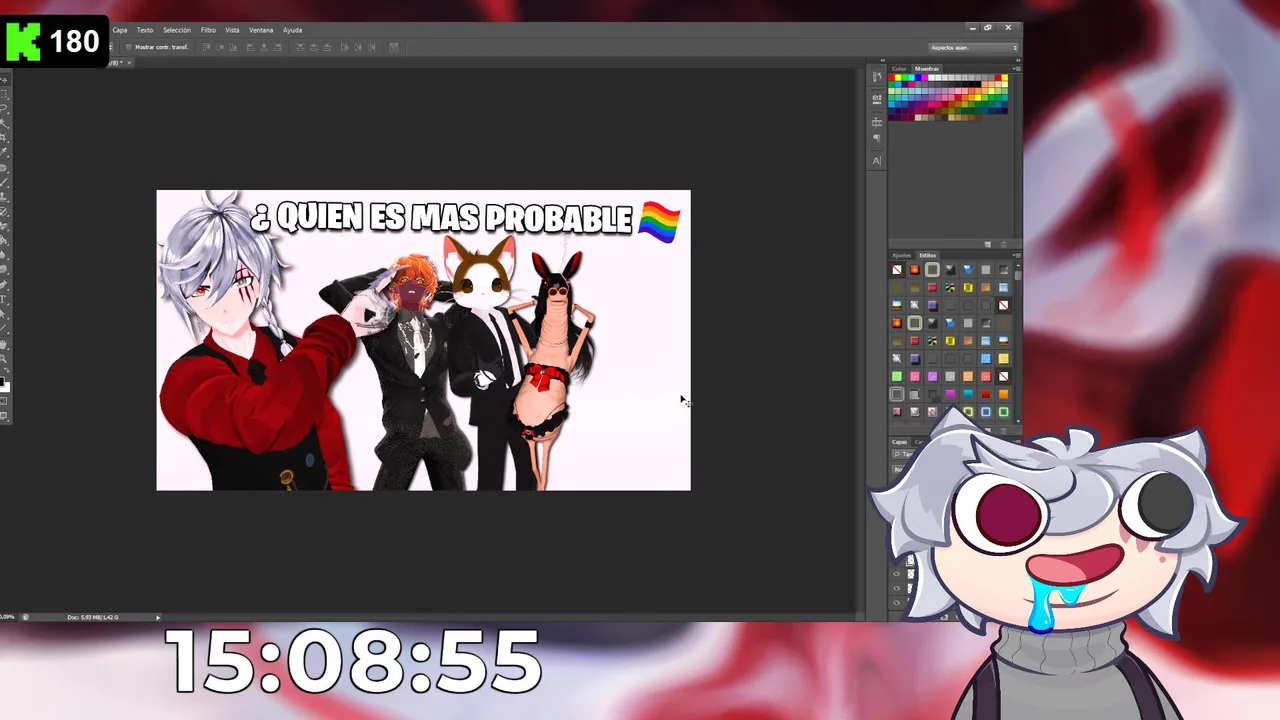The image size is (1280, 720).
Task: Click distribute left edges icon
Action: [x=344, y=47]
